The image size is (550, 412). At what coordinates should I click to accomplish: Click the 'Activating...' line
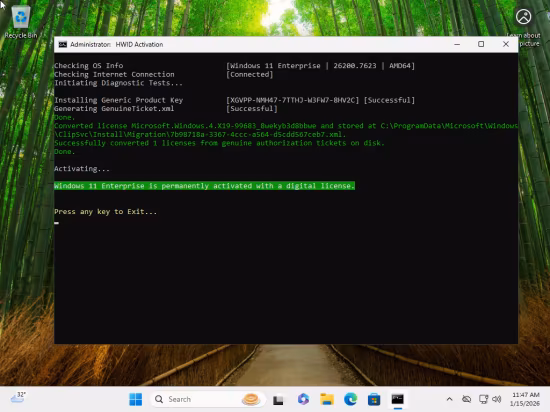(82, 169)
